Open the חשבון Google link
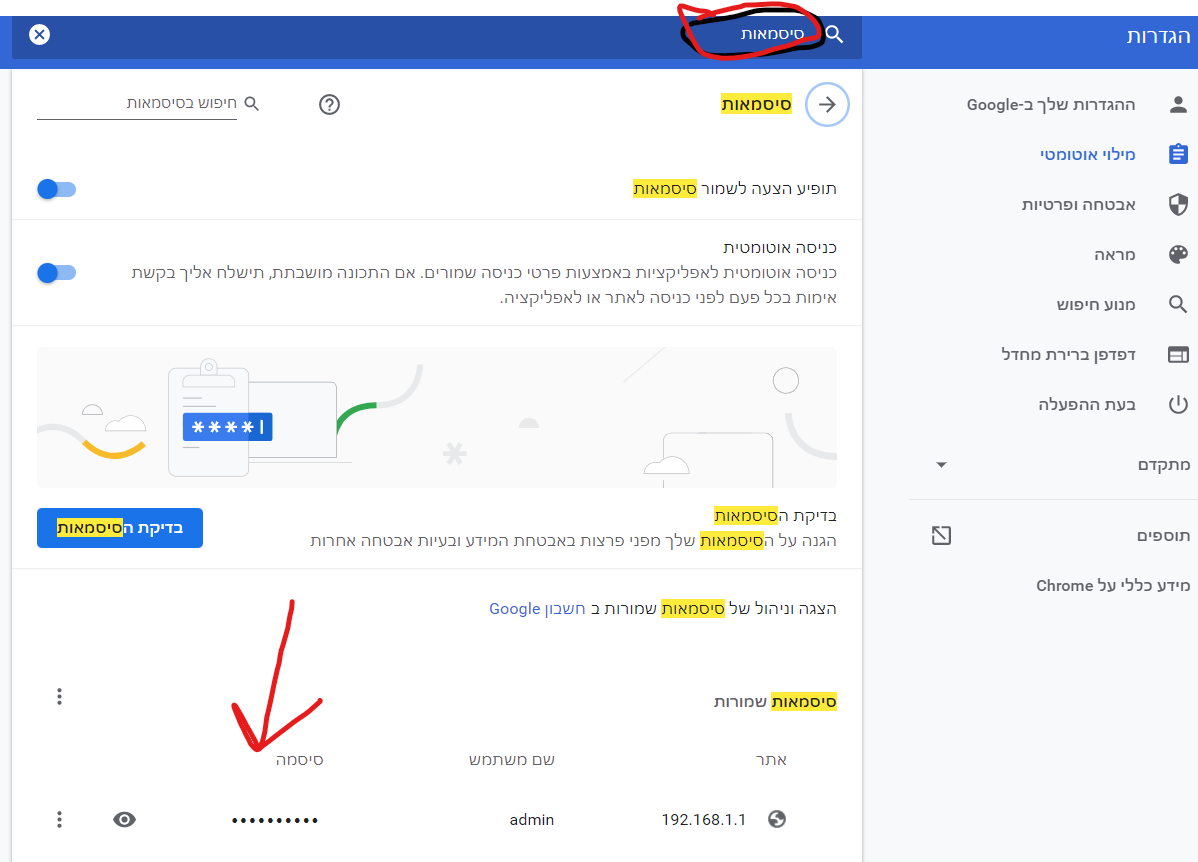1198x862 pixels. coord(537,609)
